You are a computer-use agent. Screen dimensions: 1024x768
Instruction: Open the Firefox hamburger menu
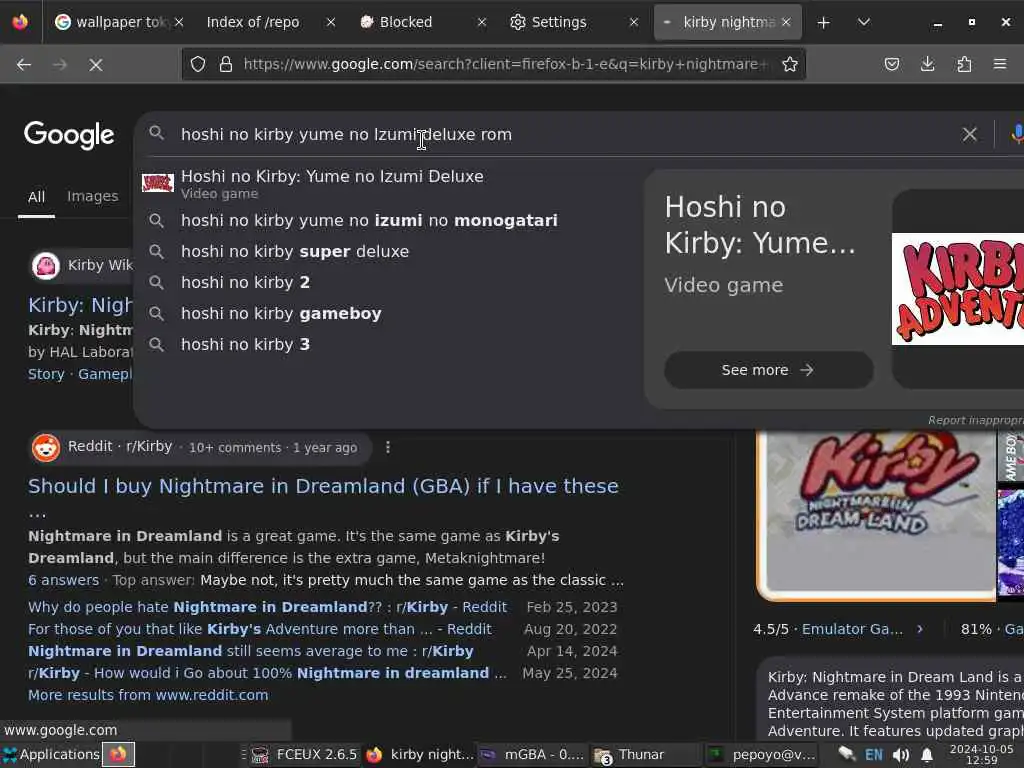click(x=1000, y=64)
